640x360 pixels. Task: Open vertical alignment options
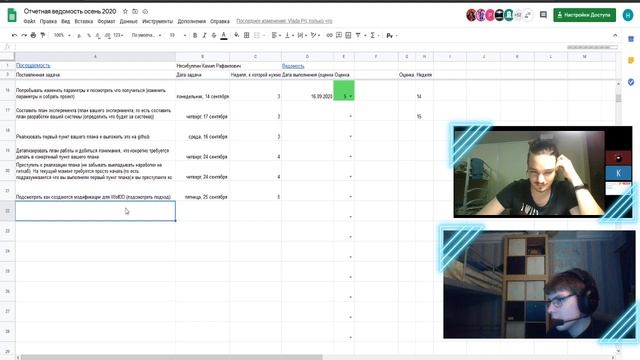tap(289, 36)
